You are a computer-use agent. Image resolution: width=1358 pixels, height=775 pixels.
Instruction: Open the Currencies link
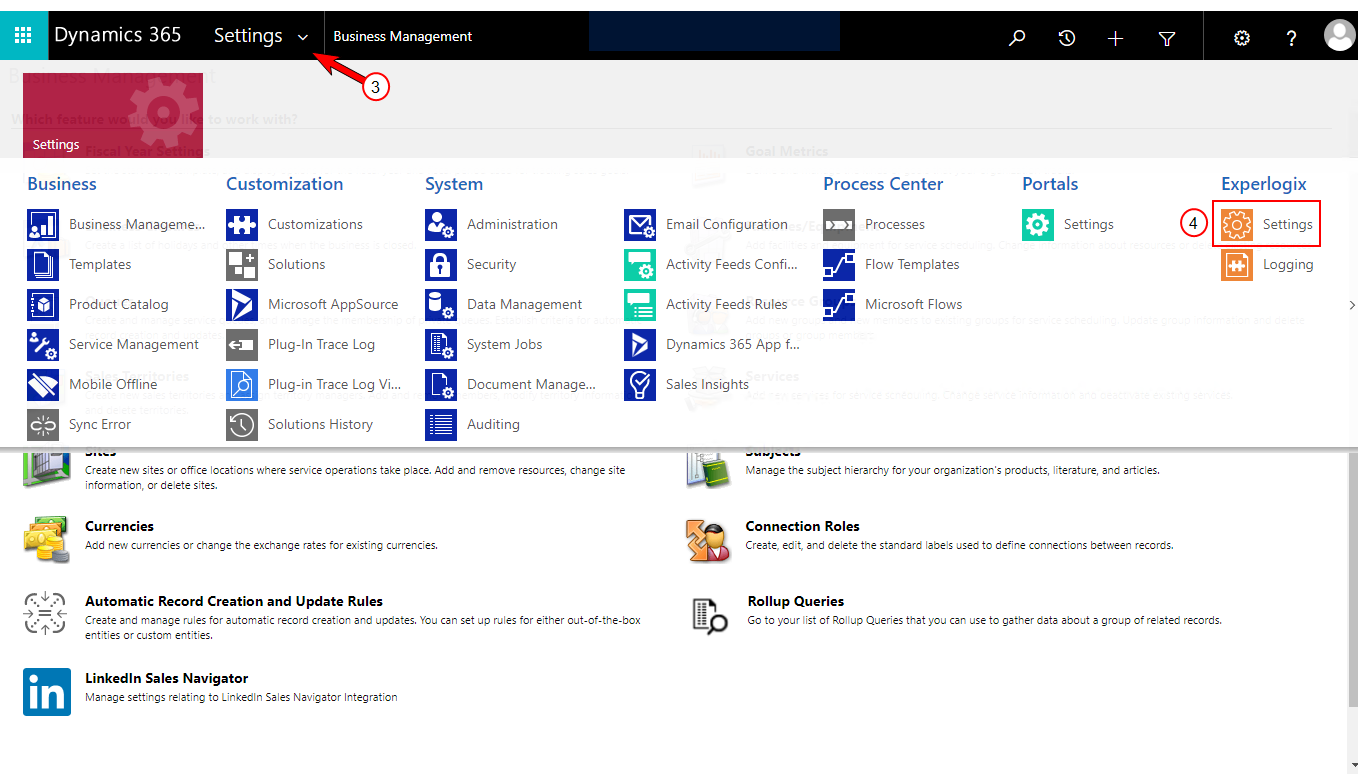[x=119, y=526]
